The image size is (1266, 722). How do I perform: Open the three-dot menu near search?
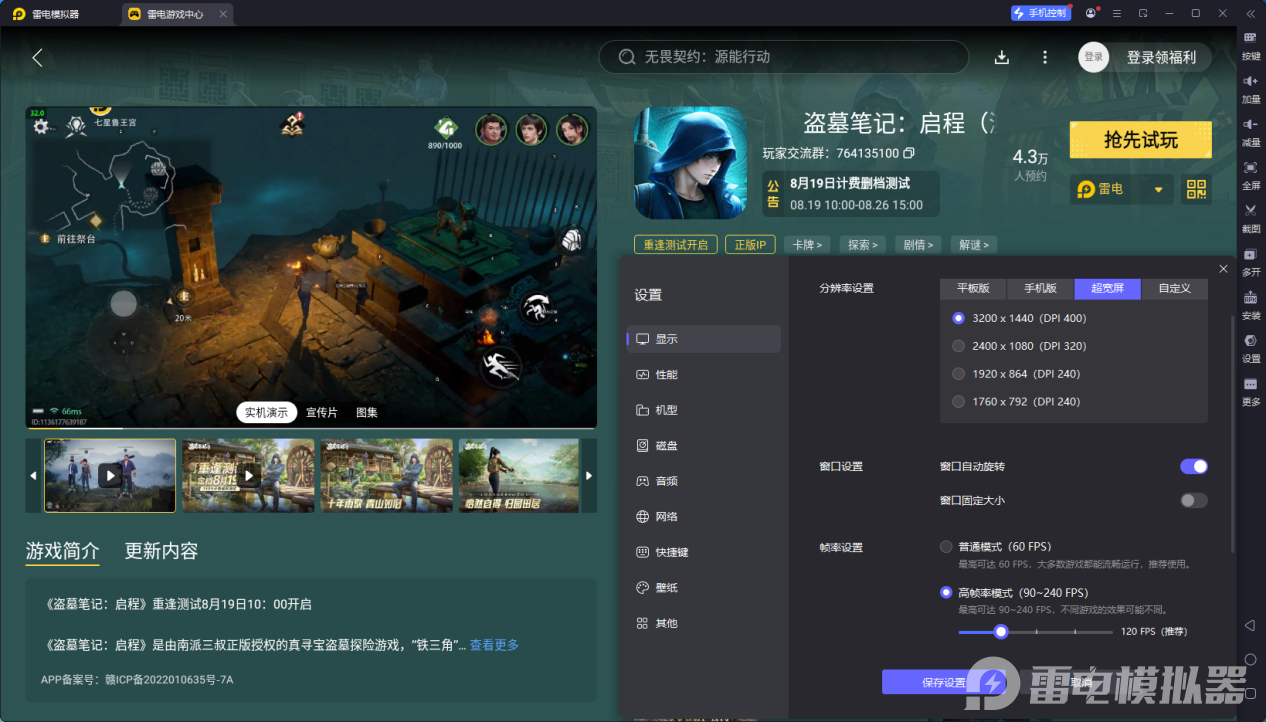(1045, 57)
